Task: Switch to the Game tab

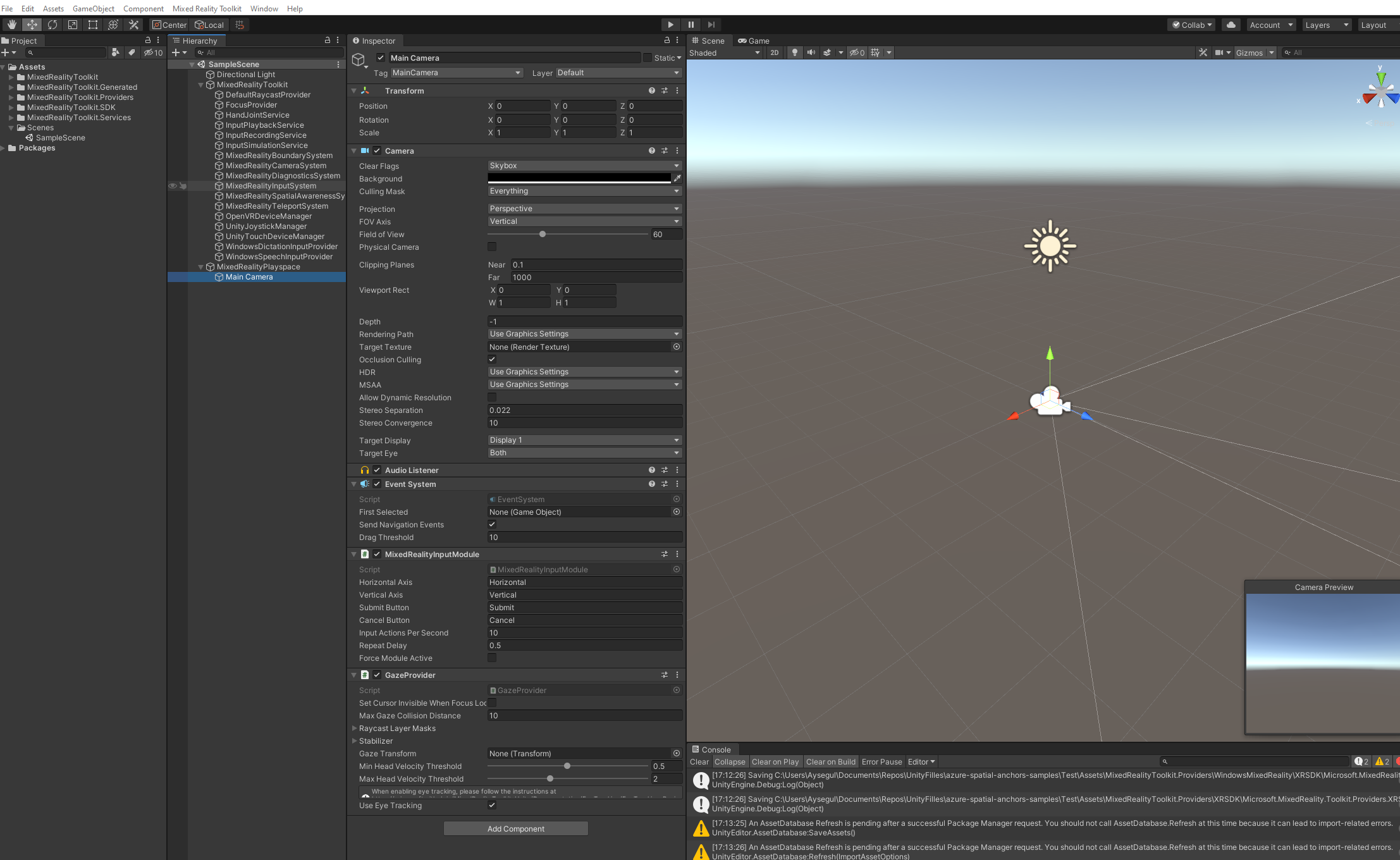Action: [x=754, y=40]
